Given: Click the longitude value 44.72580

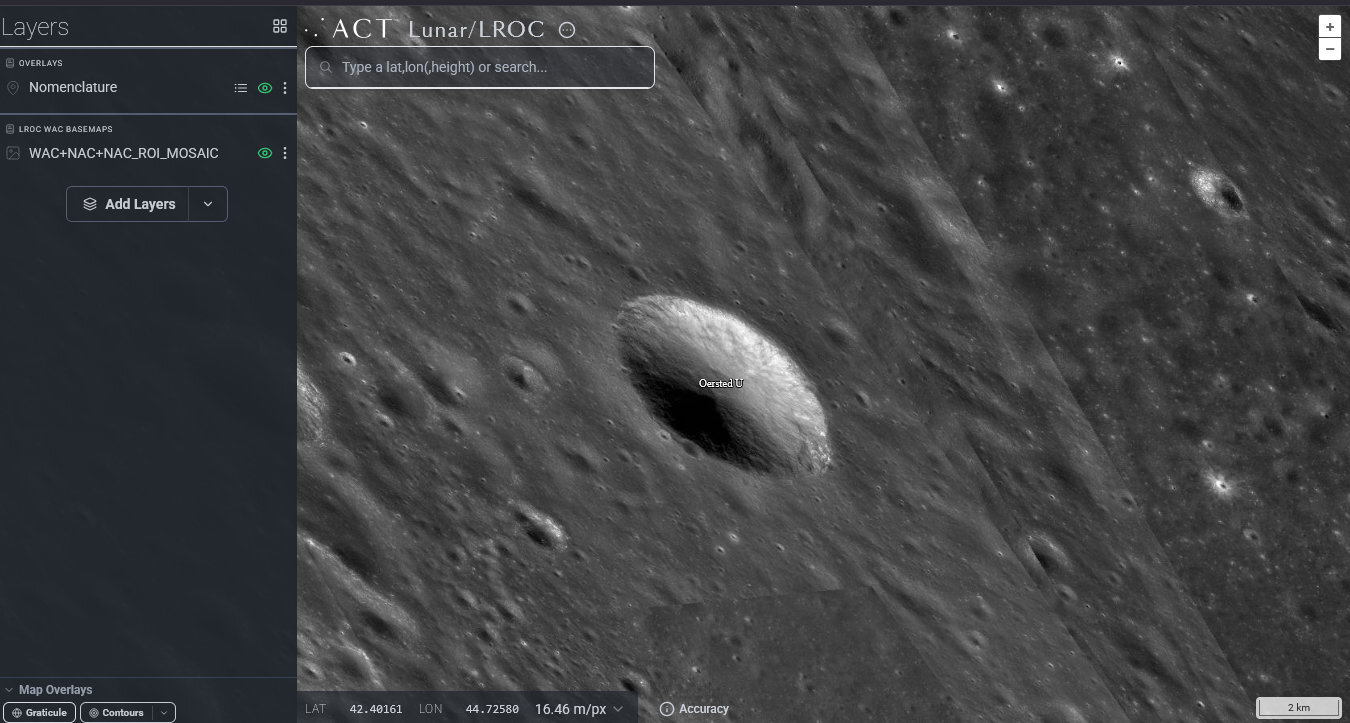Looking at the screenshot, I should click(492, 709).
